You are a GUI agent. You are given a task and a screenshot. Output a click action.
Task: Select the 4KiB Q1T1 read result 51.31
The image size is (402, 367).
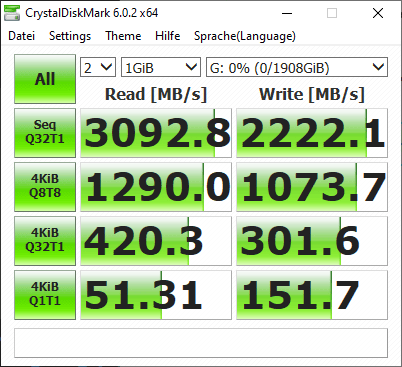(x=156, y=295)
